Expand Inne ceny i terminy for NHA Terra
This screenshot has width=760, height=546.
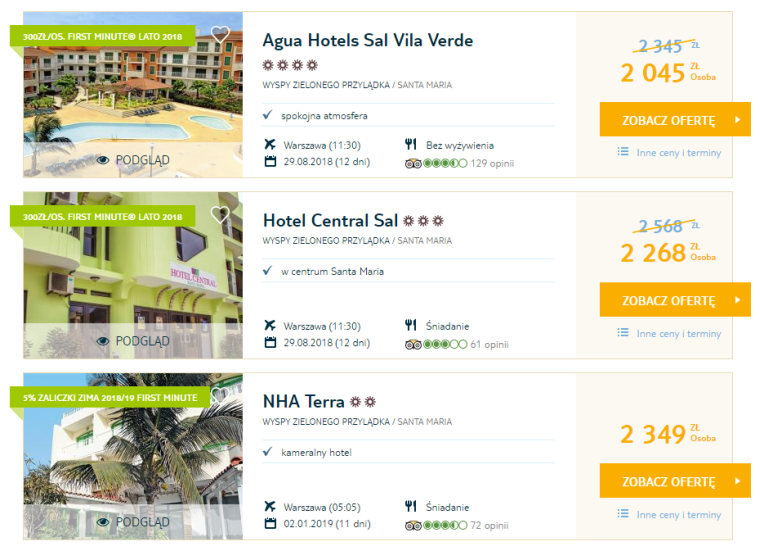point(679,514)
